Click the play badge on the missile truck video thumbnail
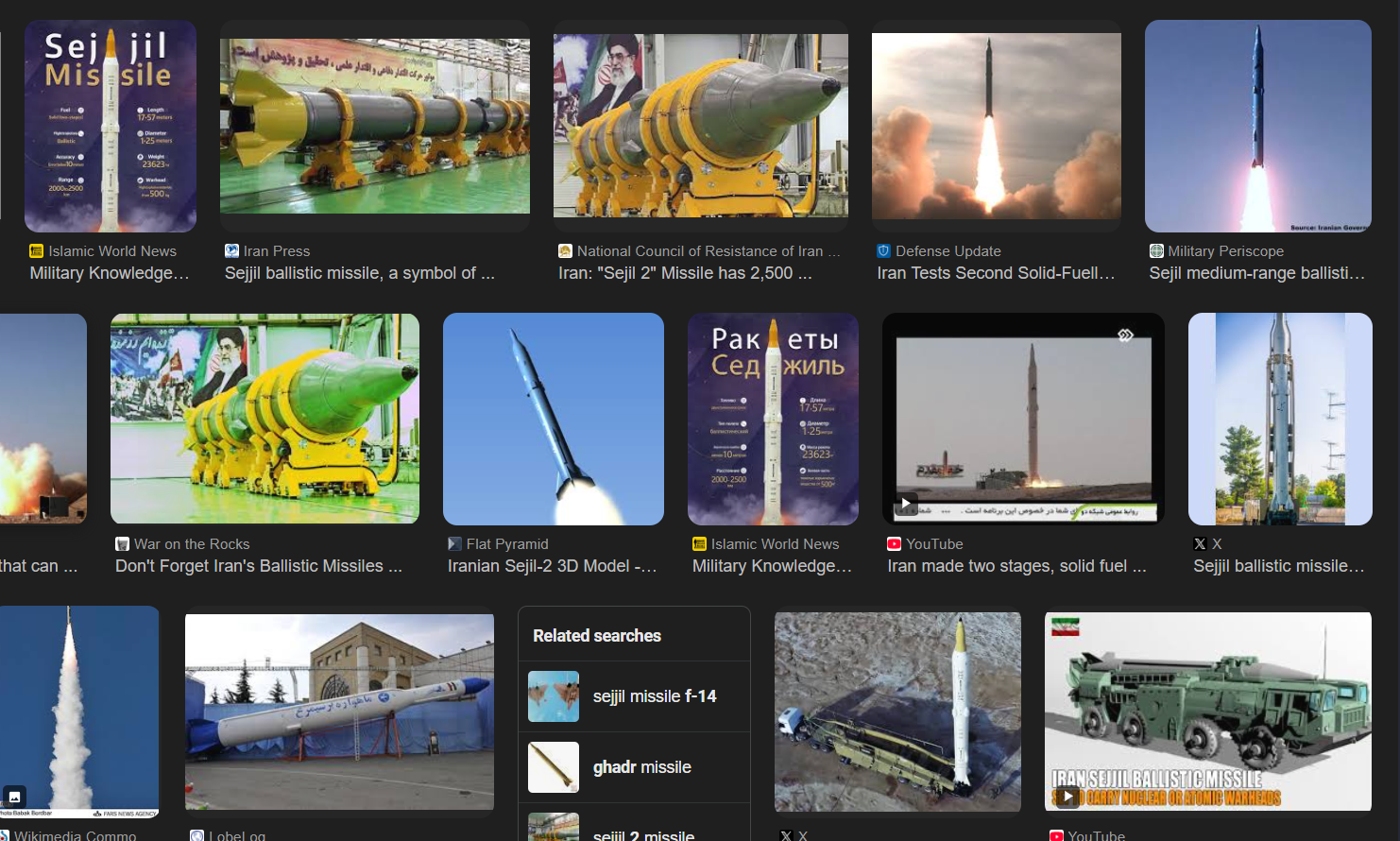 pos(1067,796)
